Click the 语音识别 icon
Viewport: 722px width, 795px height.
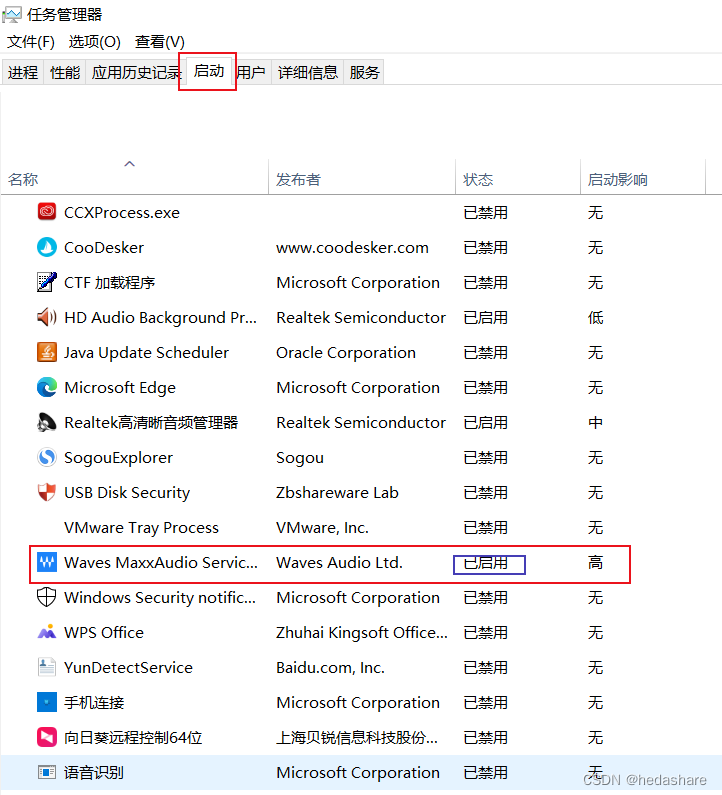(x=47, y=772)
